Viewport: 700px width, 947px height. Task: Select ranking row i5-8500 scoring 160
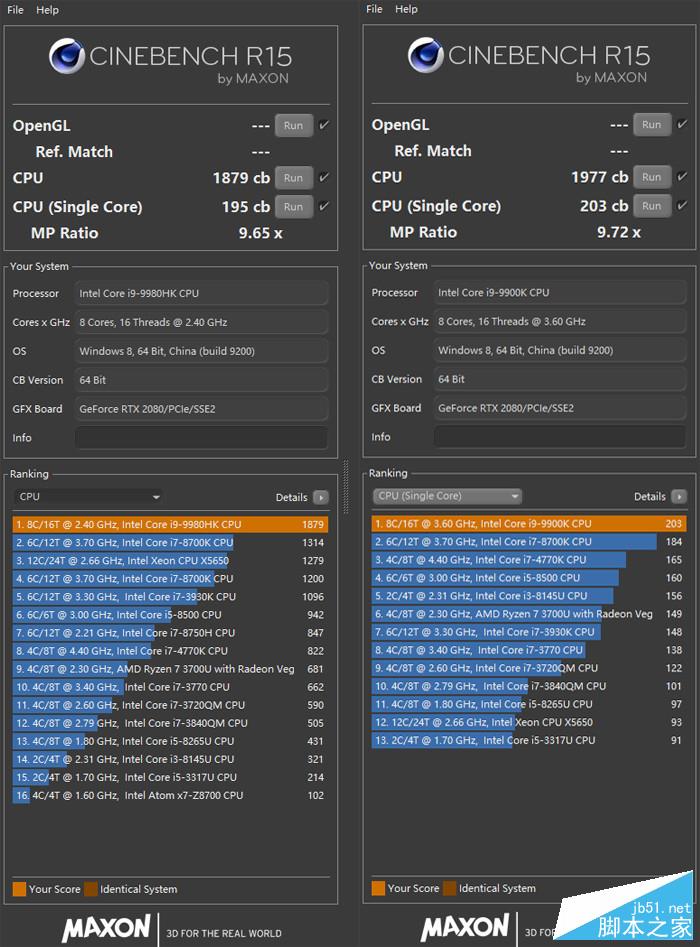coord(529,578)
